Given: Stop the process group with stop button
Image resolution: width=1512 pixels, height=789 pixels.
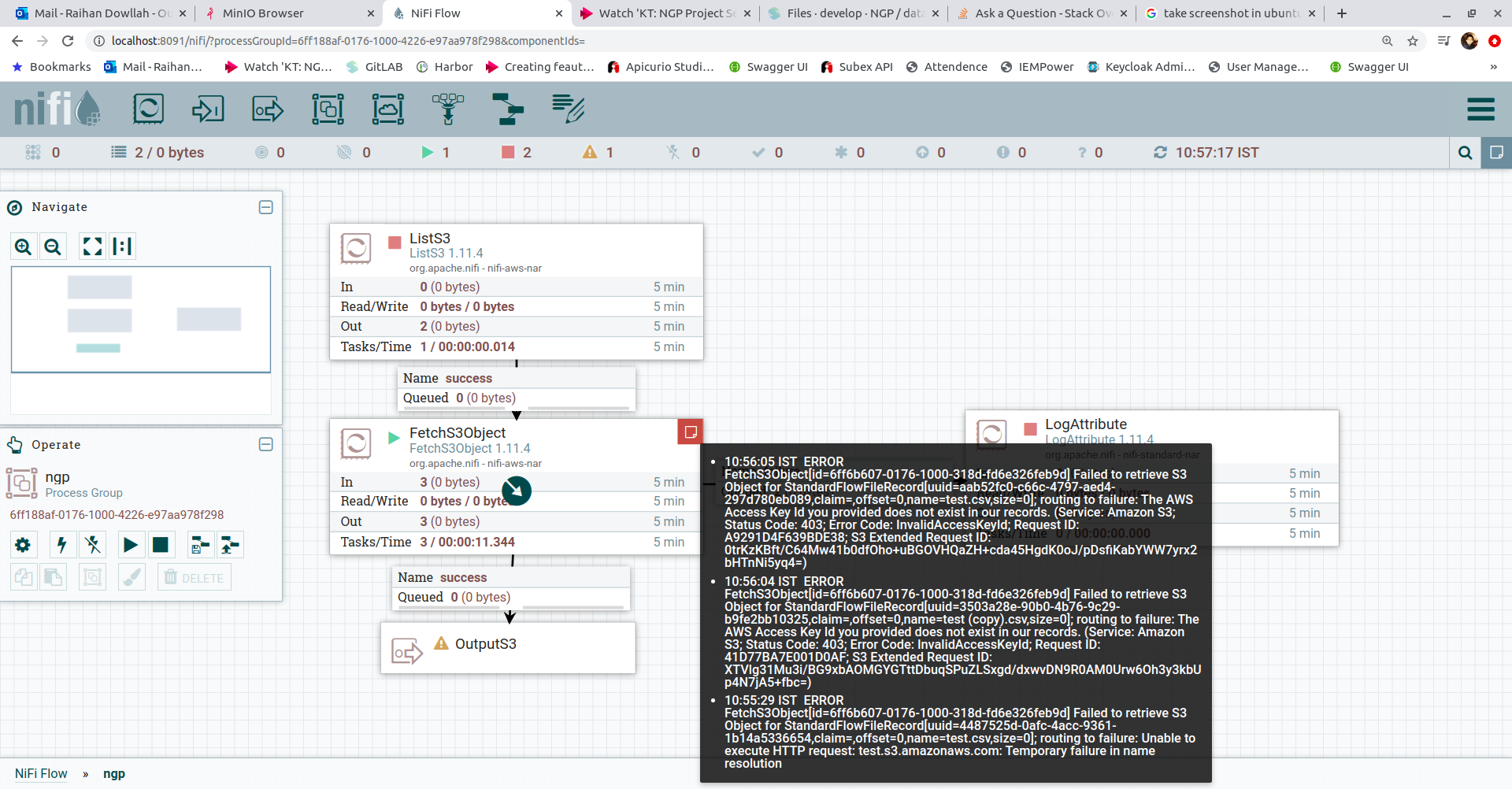Looking at the screenshot, I should tap(161, 545).
